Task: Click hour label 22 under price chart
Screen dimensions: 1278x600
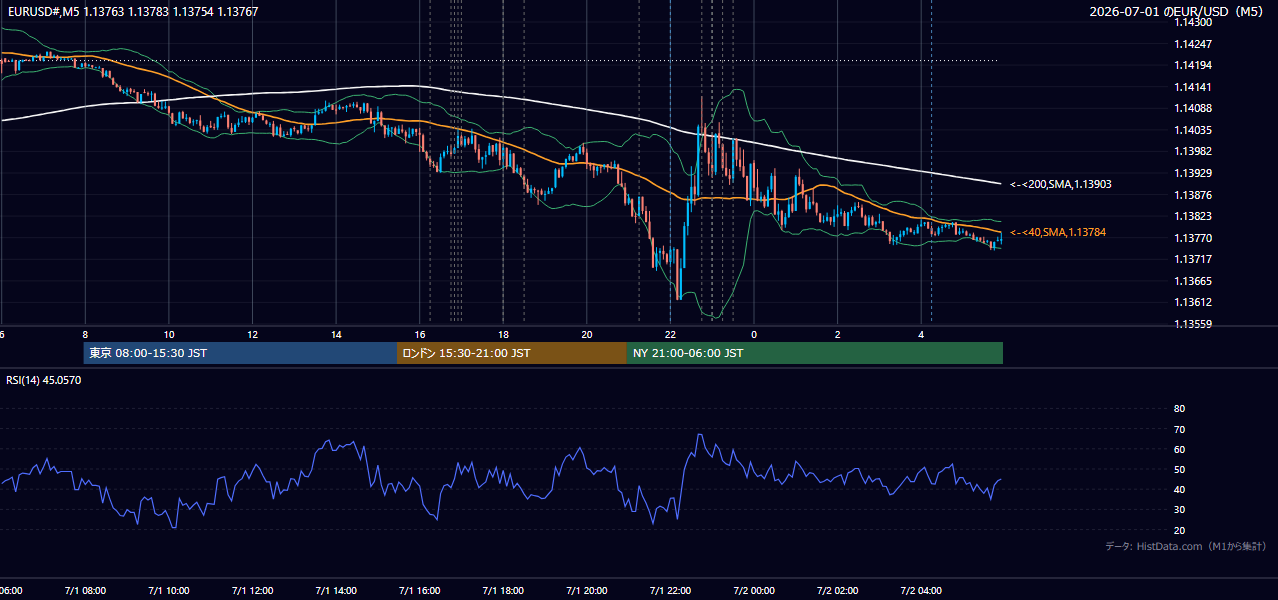Action: point(670,335)
